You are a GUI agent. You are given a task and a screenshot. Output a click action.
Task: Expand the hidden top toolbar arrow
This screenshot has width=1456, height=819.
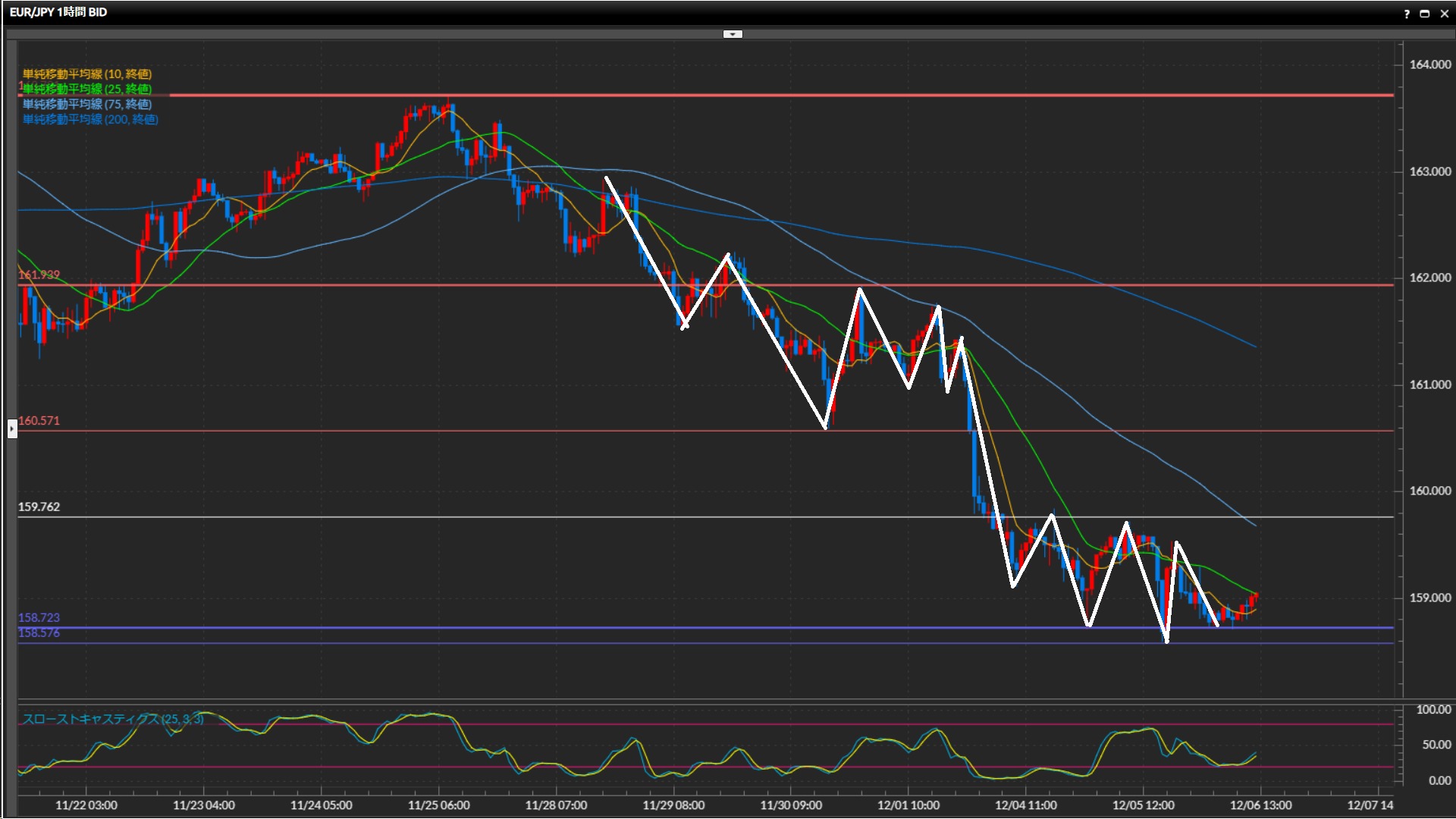pos(733,34)
